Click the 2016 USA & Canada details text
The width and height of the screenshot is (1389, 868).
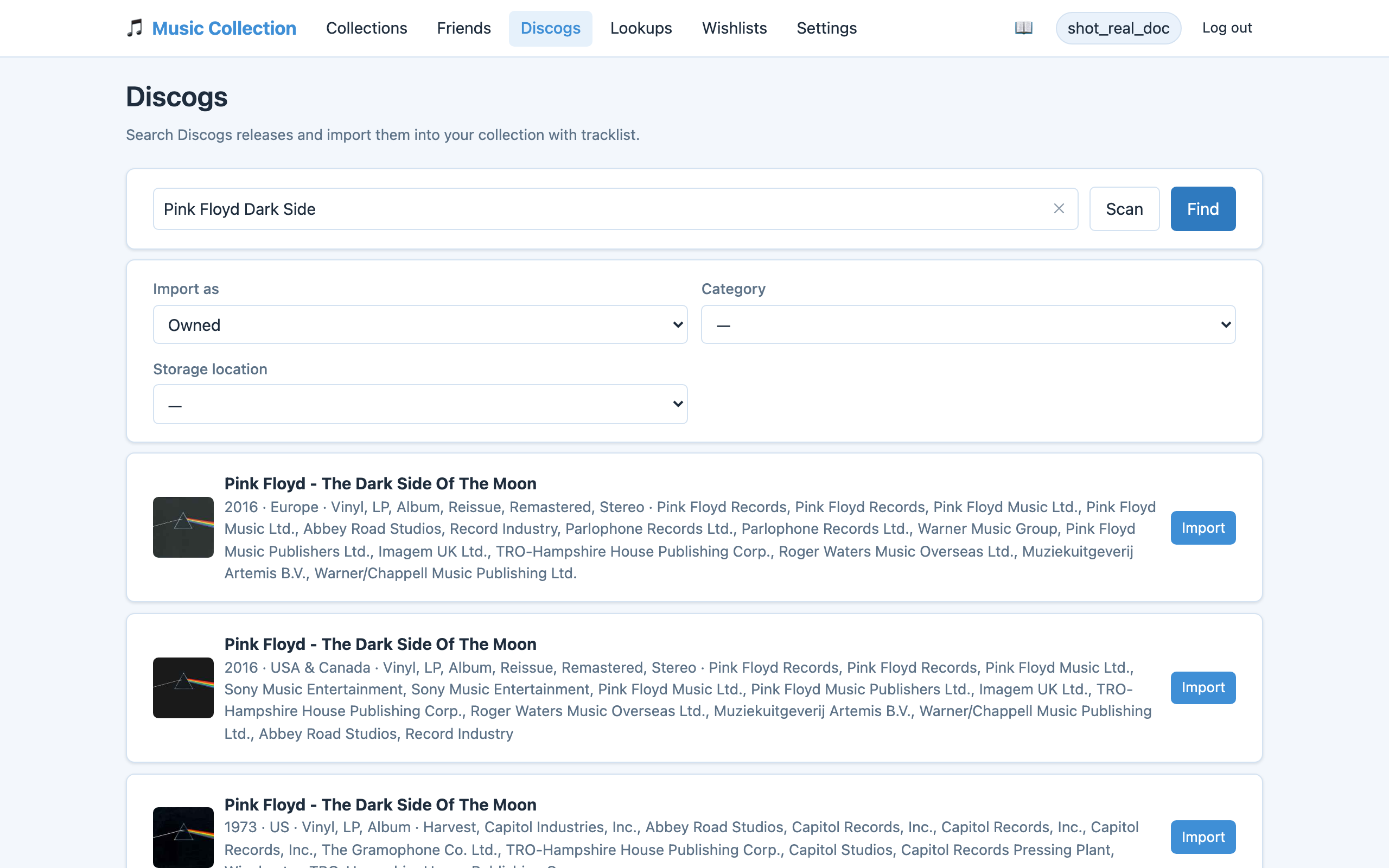click(688, 700)
